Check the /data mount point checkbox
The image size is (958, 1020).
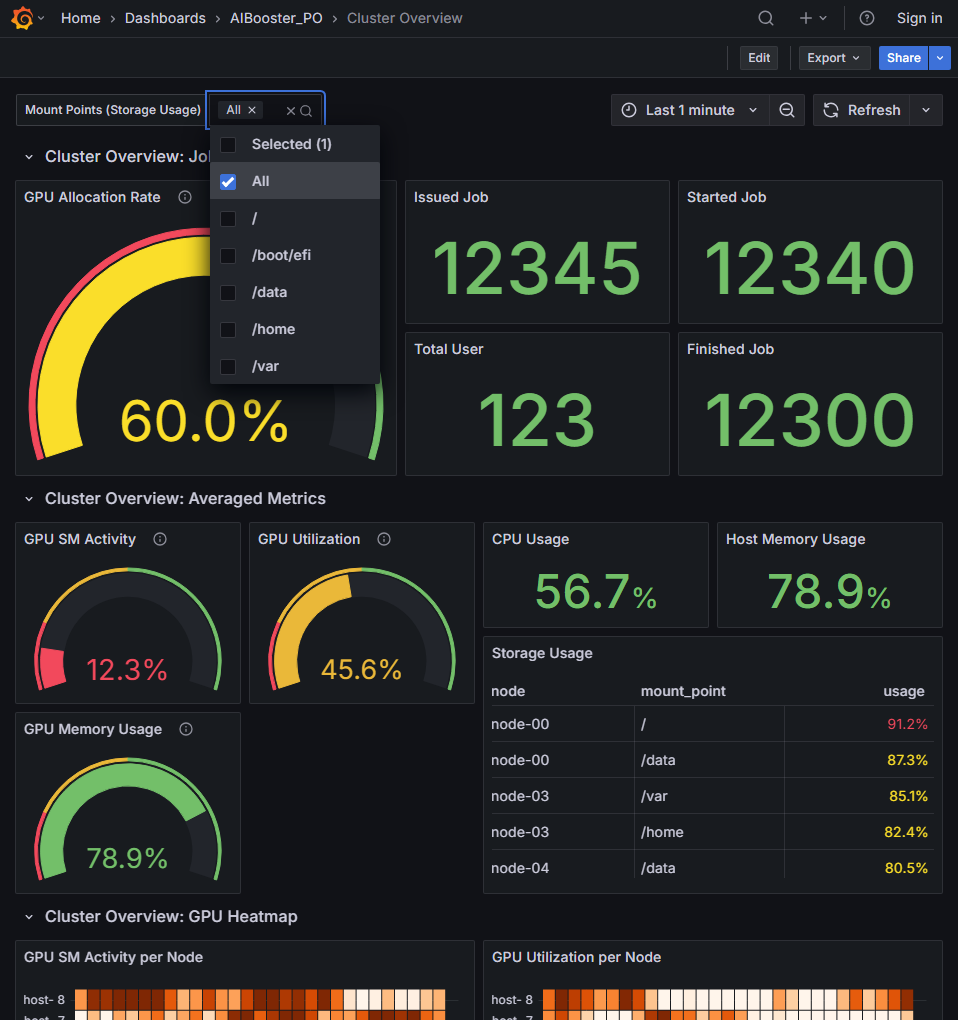[228, 292]
